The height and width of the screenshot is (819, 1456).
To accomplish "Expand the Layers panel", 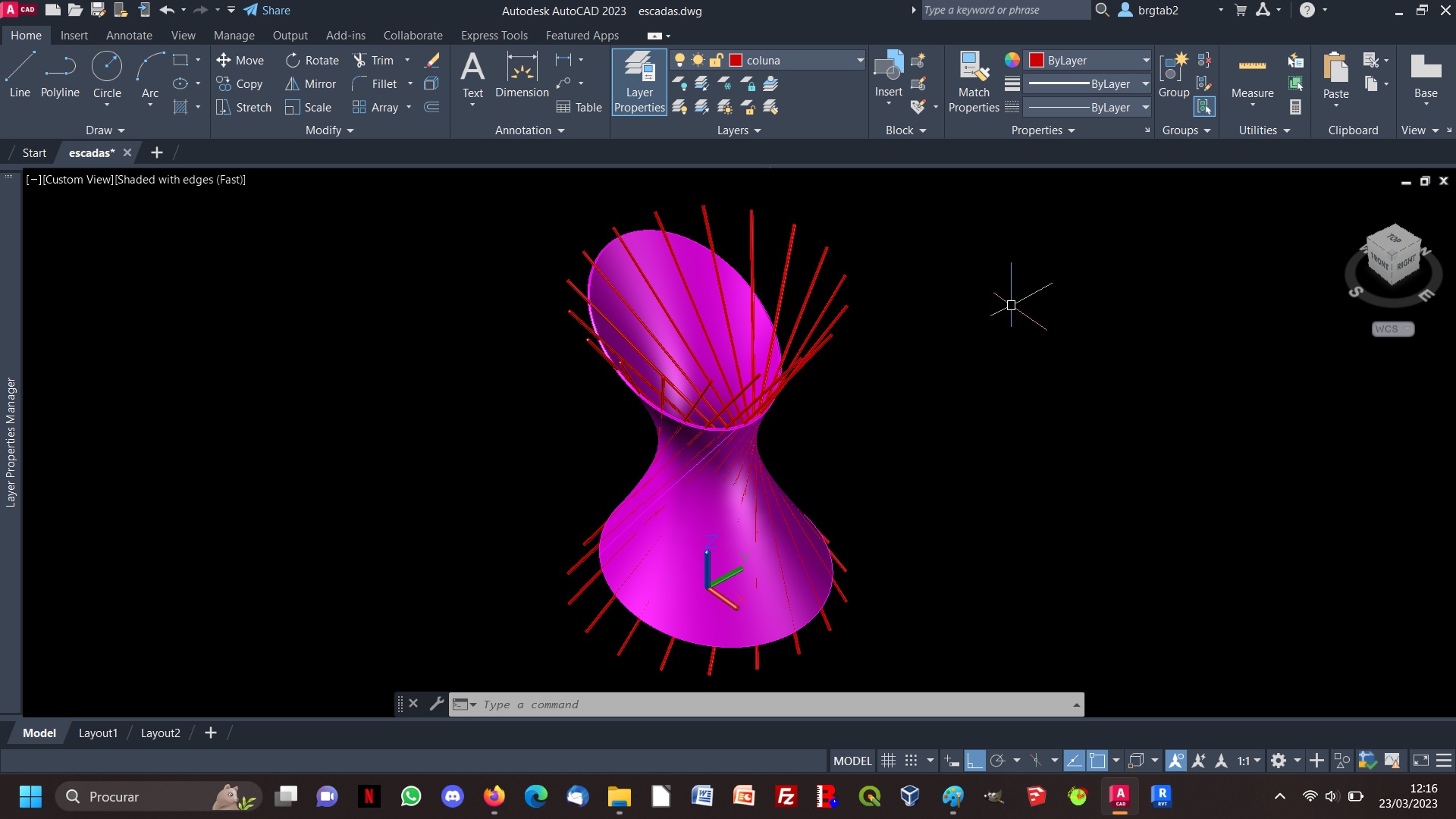I will pyautogui.click(x=739, y=130).
